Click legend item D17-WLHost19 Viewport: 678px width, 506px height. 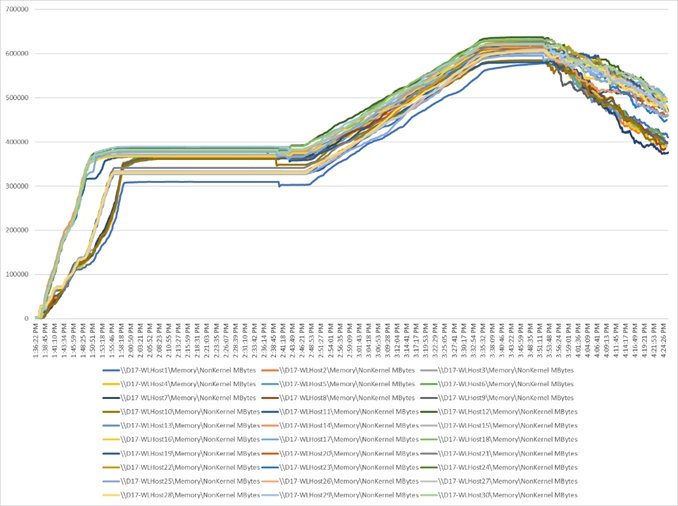tap(181, 454)
